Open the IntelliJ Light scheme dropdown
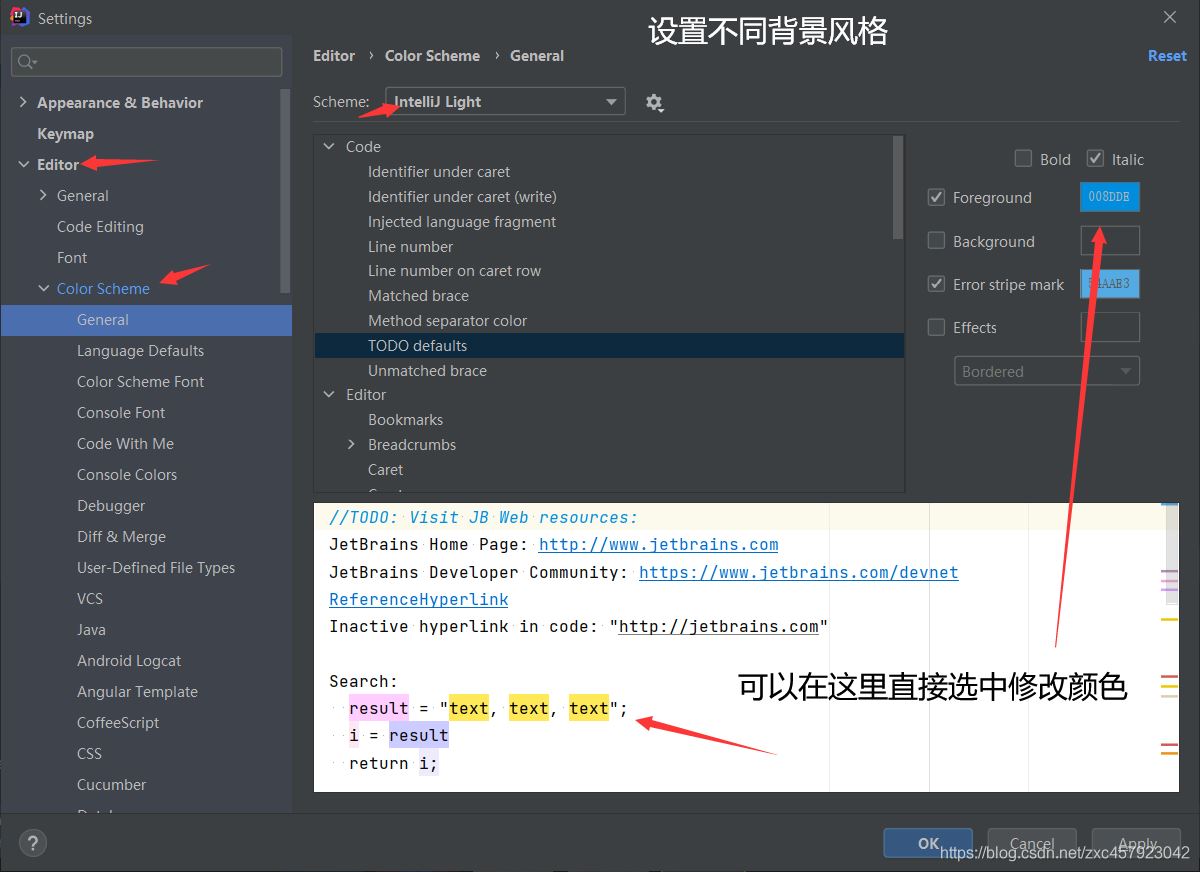The height and width of the screenshot is (872, 1200). 610,101
